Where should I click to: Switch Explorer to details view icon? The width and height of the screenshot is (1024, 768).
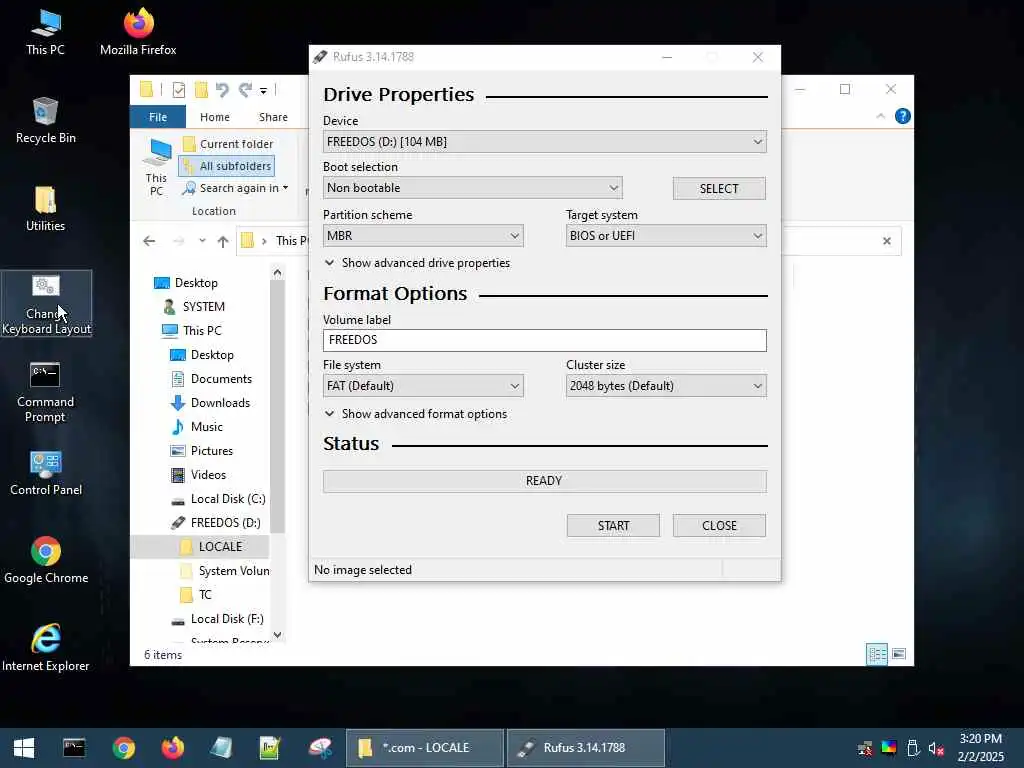pos(876,654)
